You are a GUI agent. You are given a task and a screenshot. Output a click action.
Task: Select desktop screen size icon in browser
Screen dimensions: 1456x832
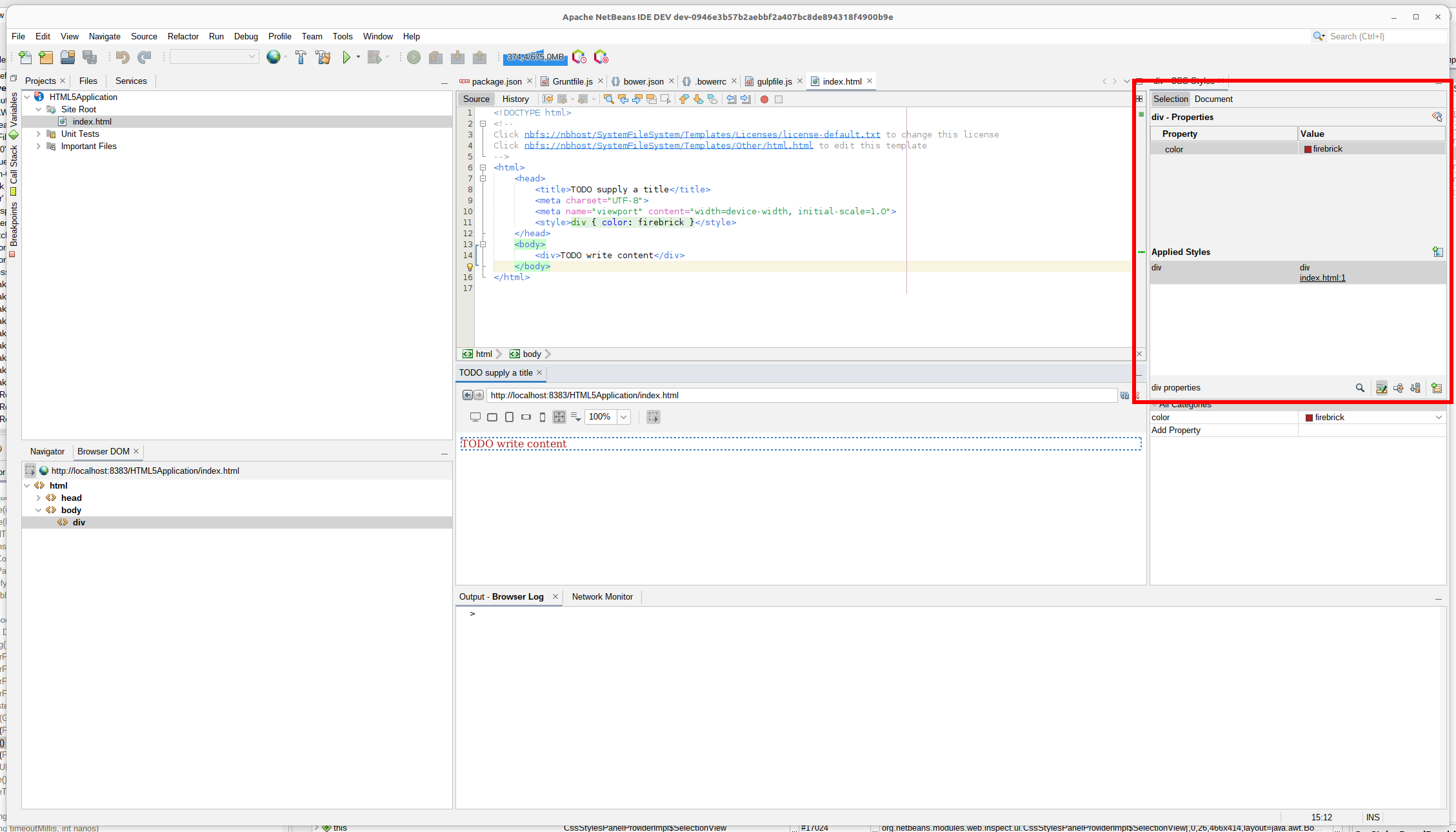[x=475, y=417]
